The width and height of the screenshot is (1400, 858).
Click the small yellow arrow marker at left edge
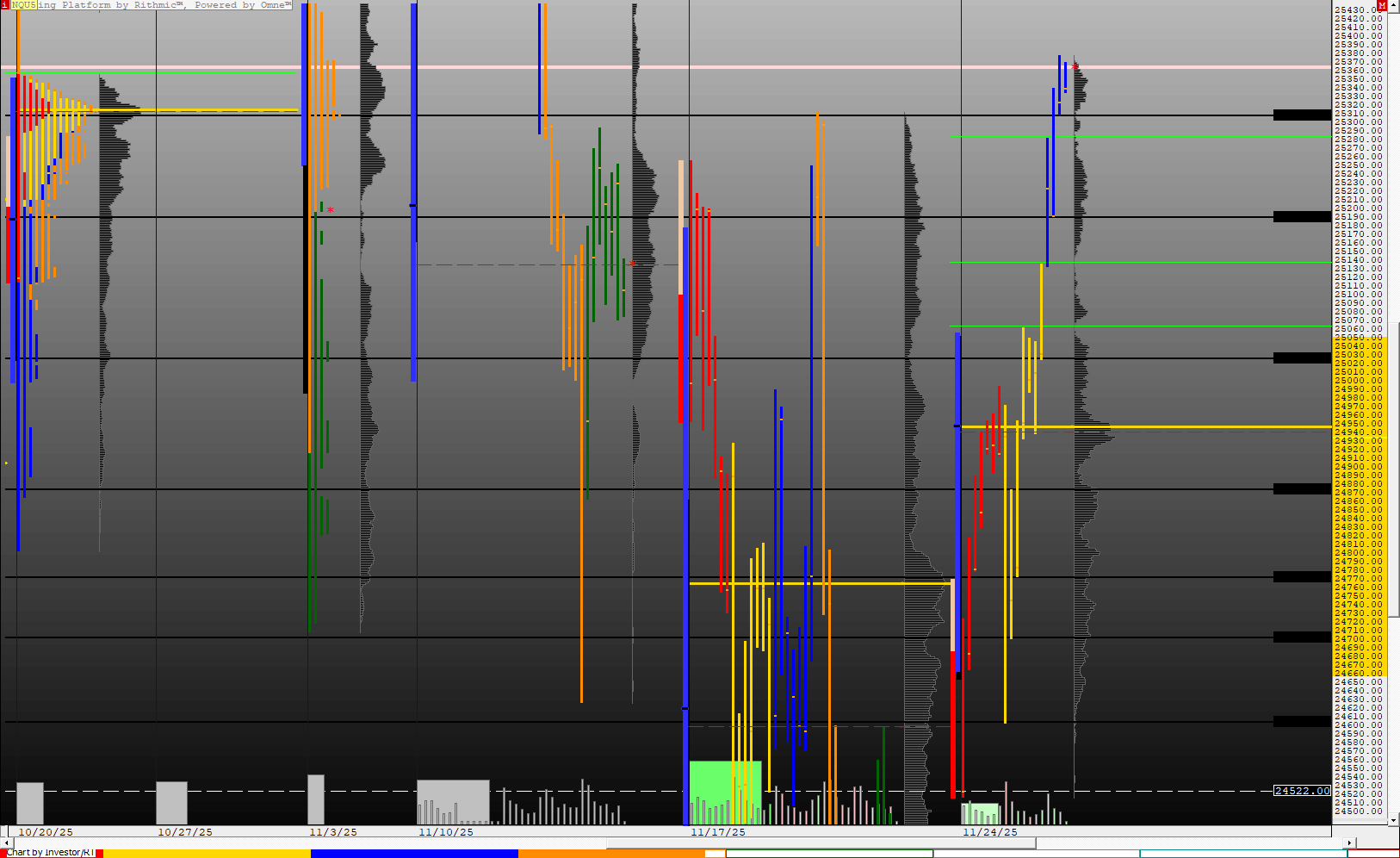point(7,463)
